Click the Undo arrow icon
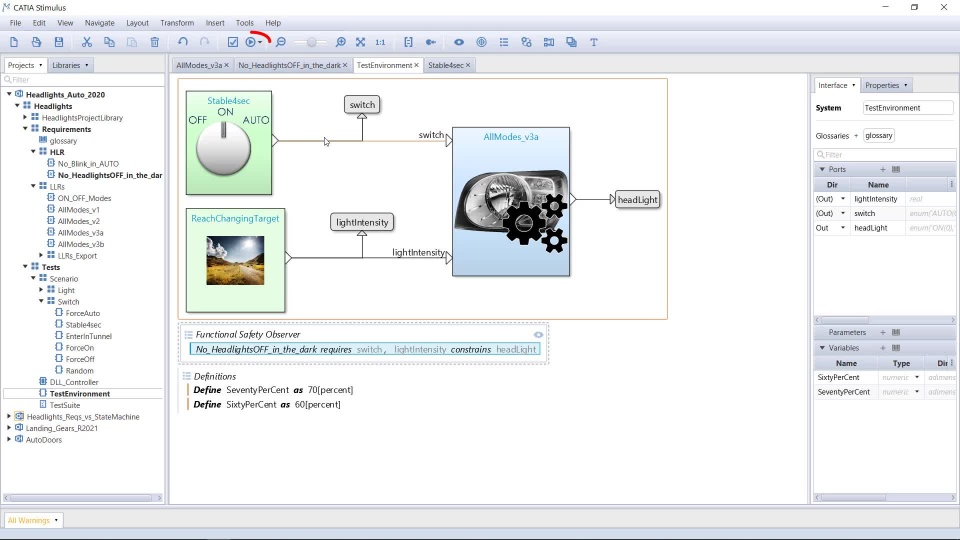The image size is (960, 540). pyautogui.click(x=182, y=42)
